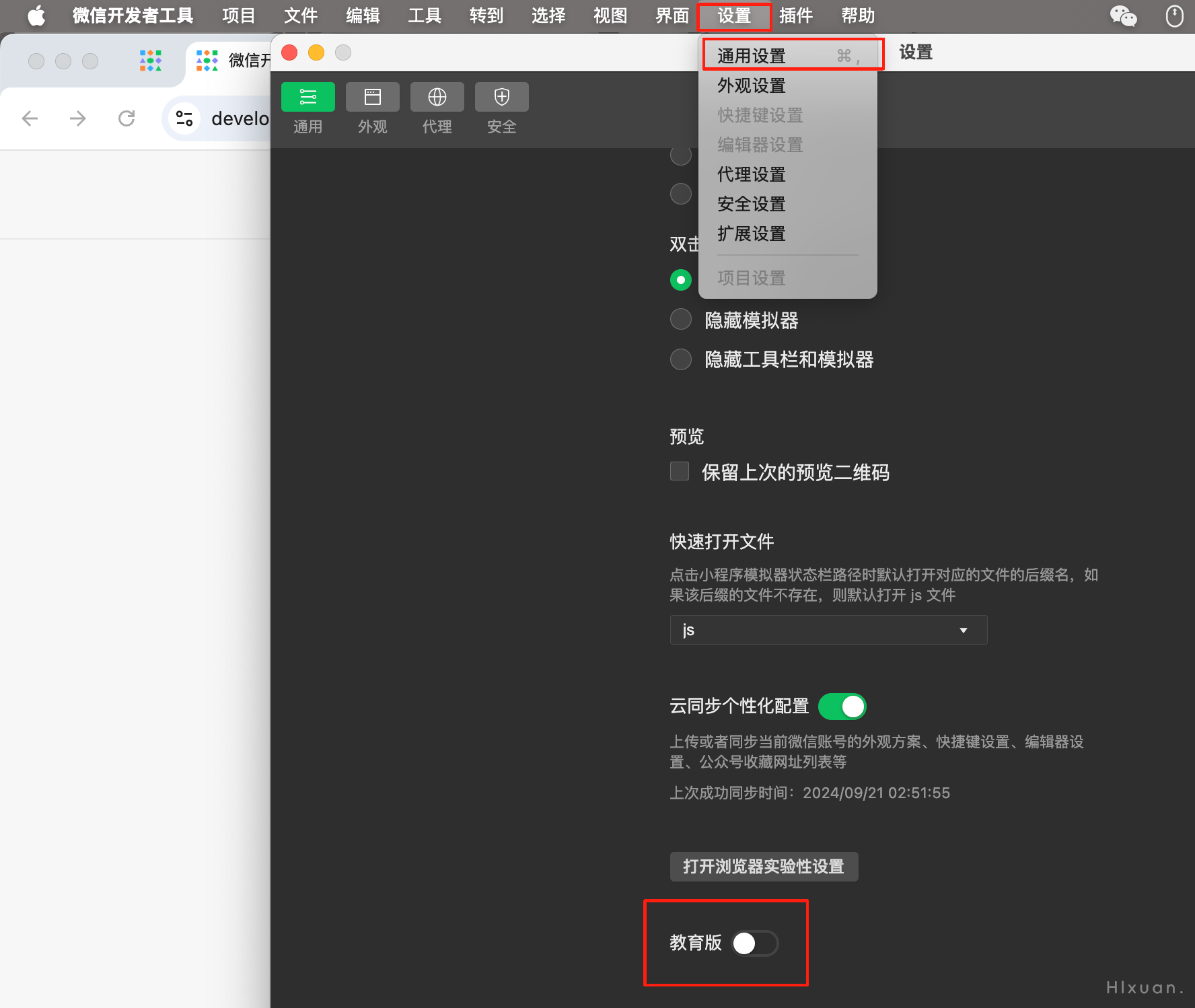Go back in the browser window

tap(30, 118)
